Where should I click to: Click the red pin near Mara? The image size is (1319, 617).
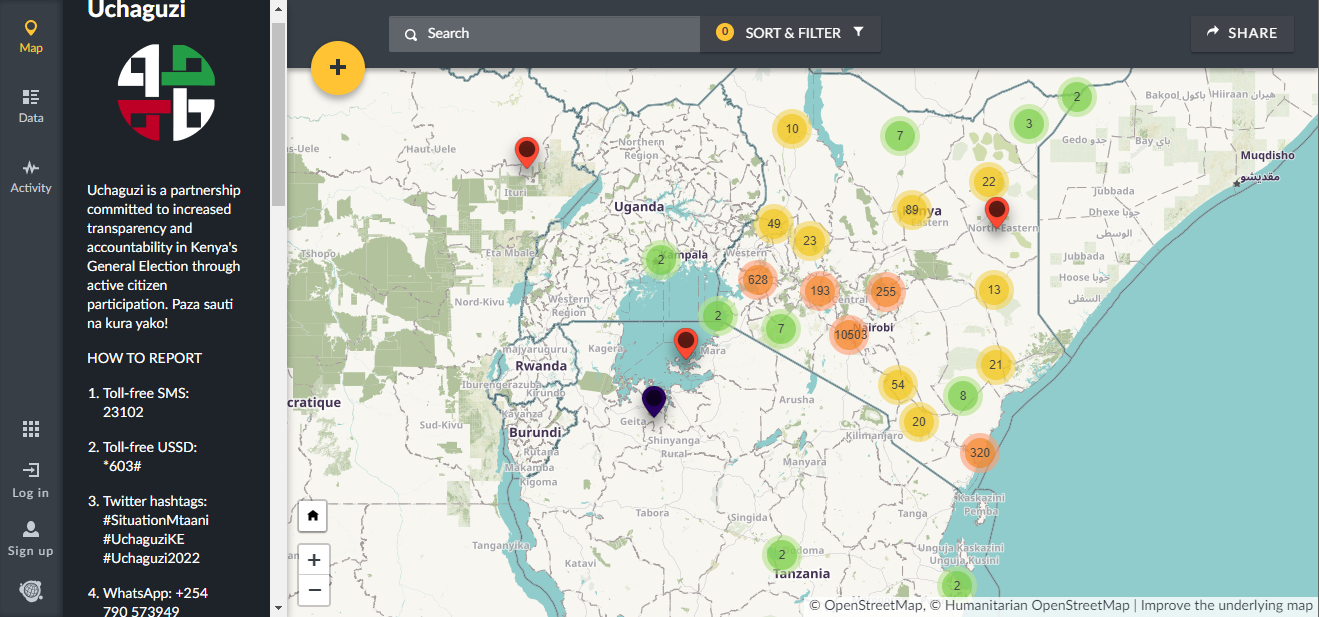[x=685, y=344]
